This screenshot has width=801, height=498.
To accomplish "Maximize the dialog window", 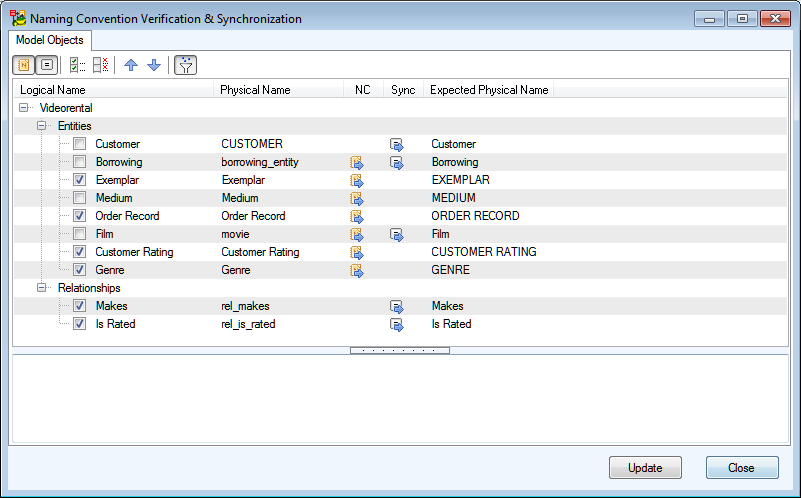I will point(742,18).
